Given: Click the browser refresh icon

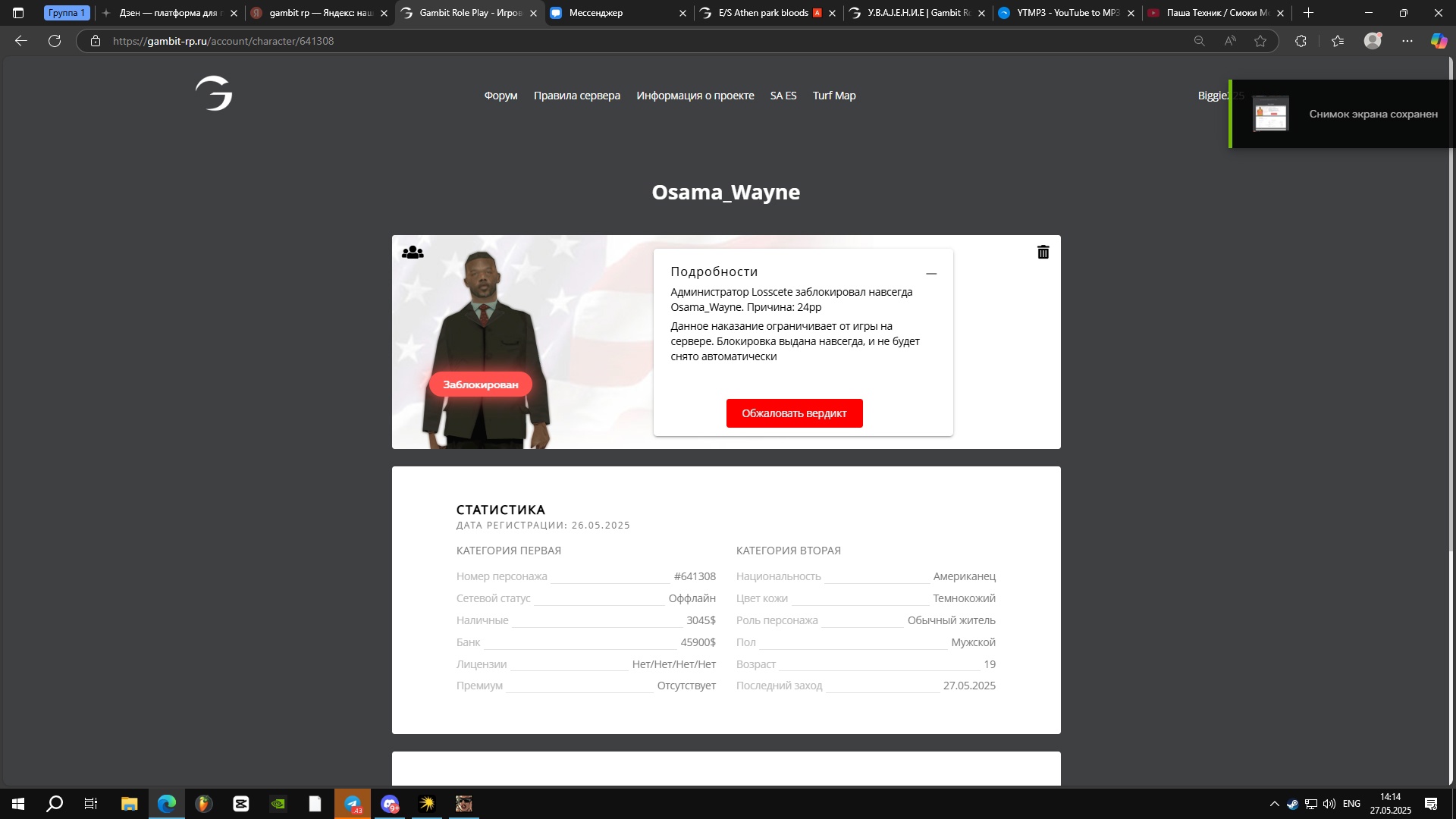Looking at the screenshot, I should [x=55, y=41].
